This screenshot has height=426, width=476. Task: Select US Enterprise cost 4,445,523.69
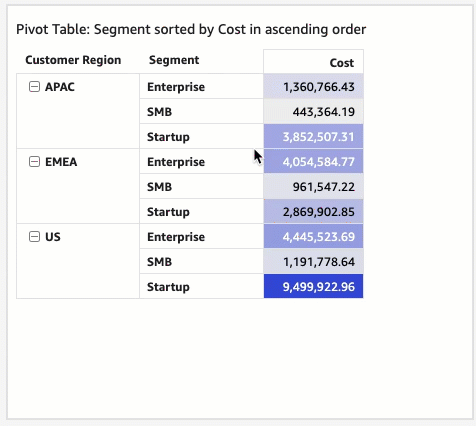[313, 237]
